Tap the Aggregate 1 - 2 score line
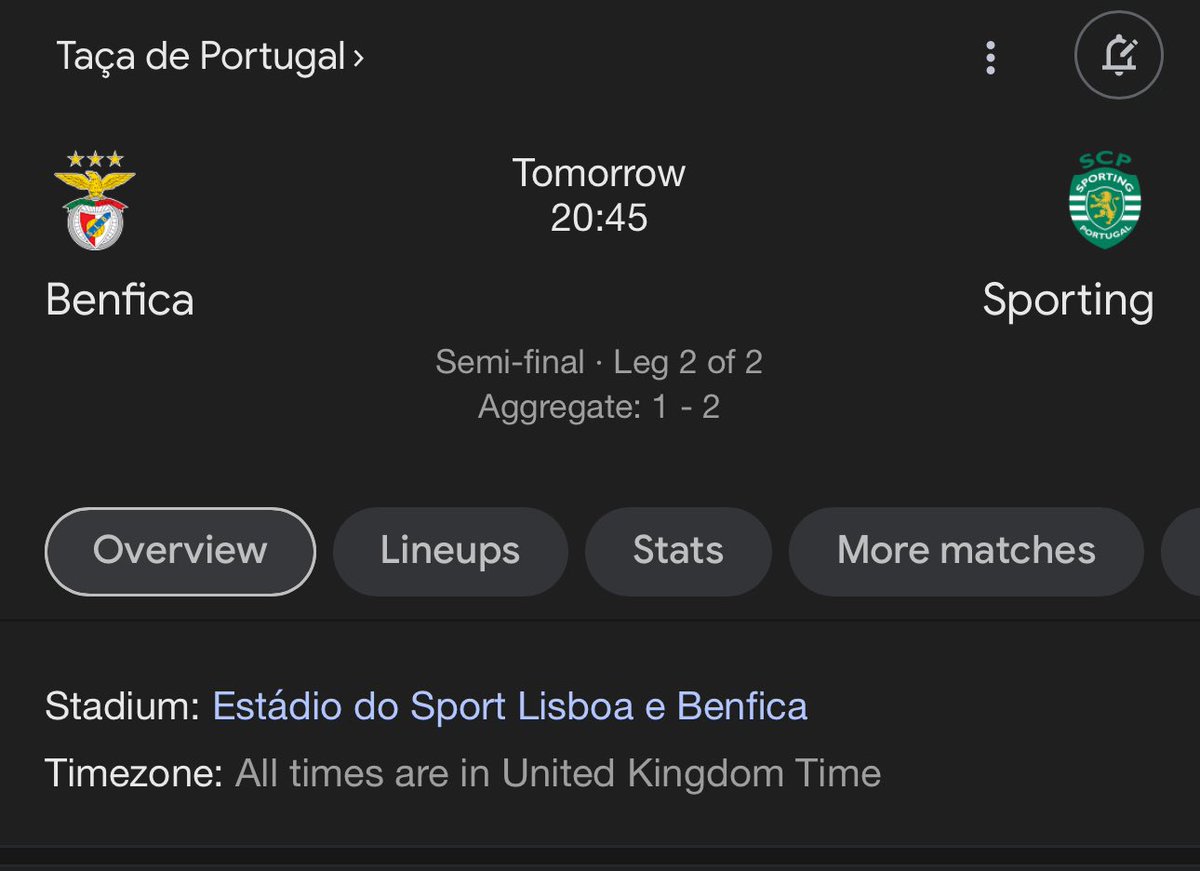 tap(599, 407)
